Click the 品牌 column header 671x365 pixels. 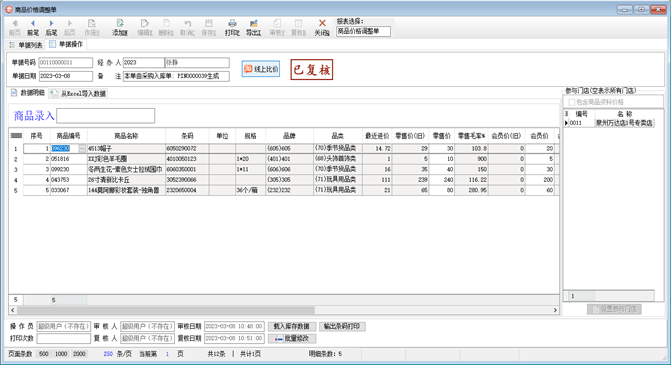point(289,136)
